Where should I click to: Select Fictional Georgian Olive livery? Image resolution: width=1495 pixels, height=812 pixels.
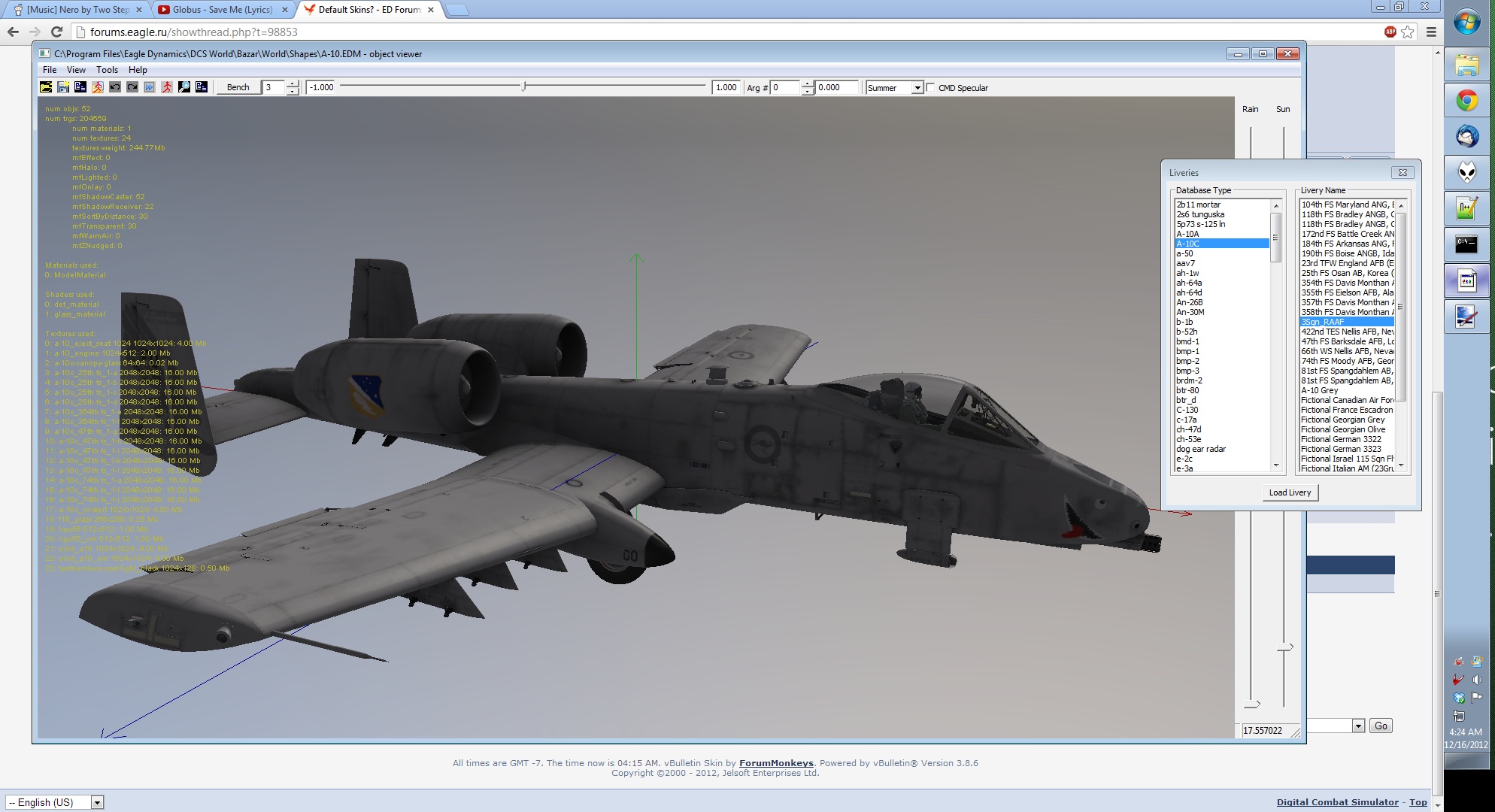[1347, 429]
